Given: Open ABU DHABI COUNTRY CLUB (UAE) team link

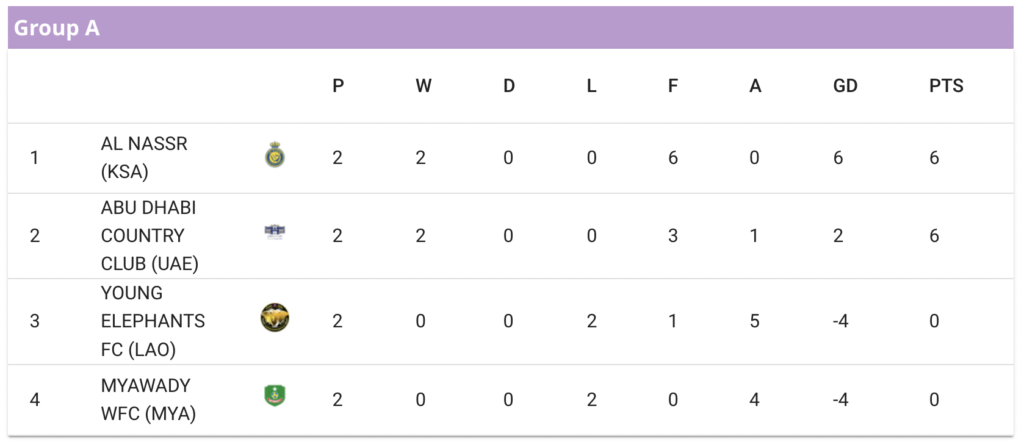Looking at the screenshot, I should coord(150,236).
